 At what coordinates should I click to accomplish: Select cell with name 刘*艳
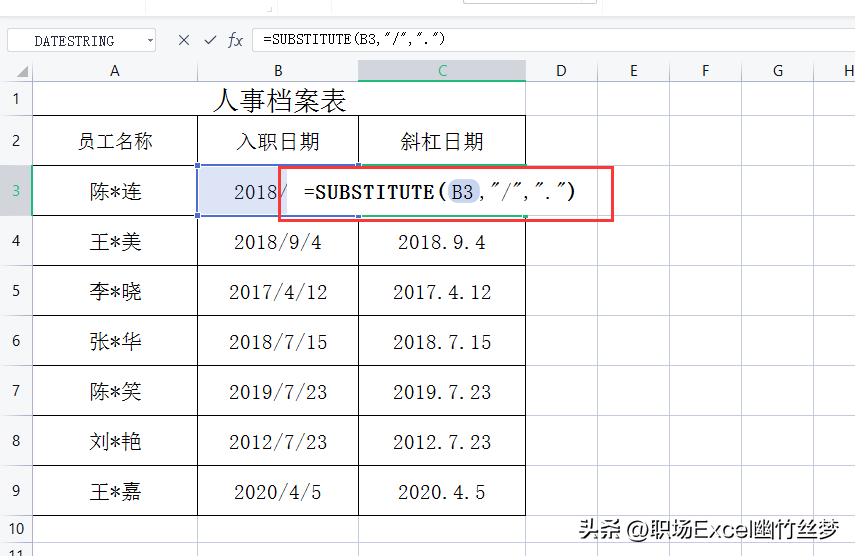pos(115,440)
